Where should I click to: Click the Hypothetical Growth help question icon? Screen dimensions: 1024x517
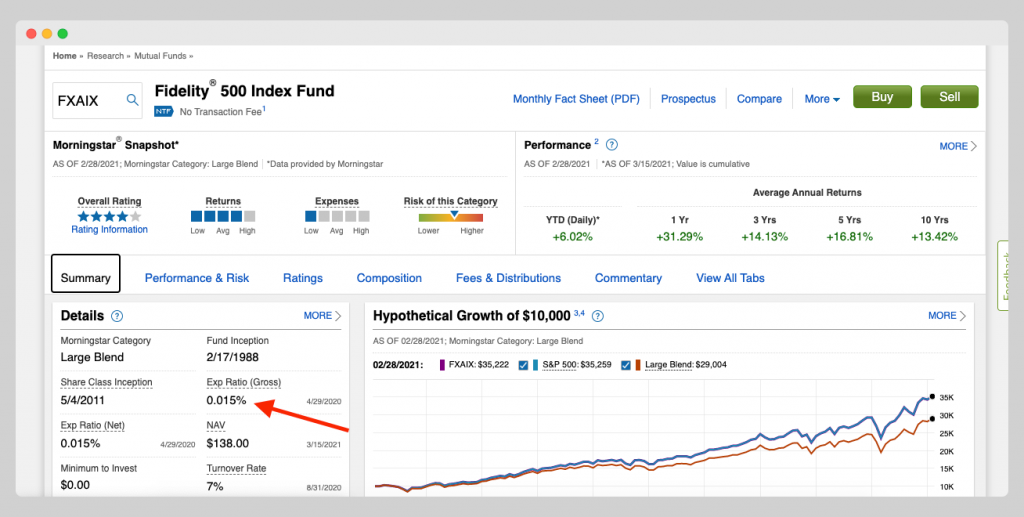click(x=598, y=316)
